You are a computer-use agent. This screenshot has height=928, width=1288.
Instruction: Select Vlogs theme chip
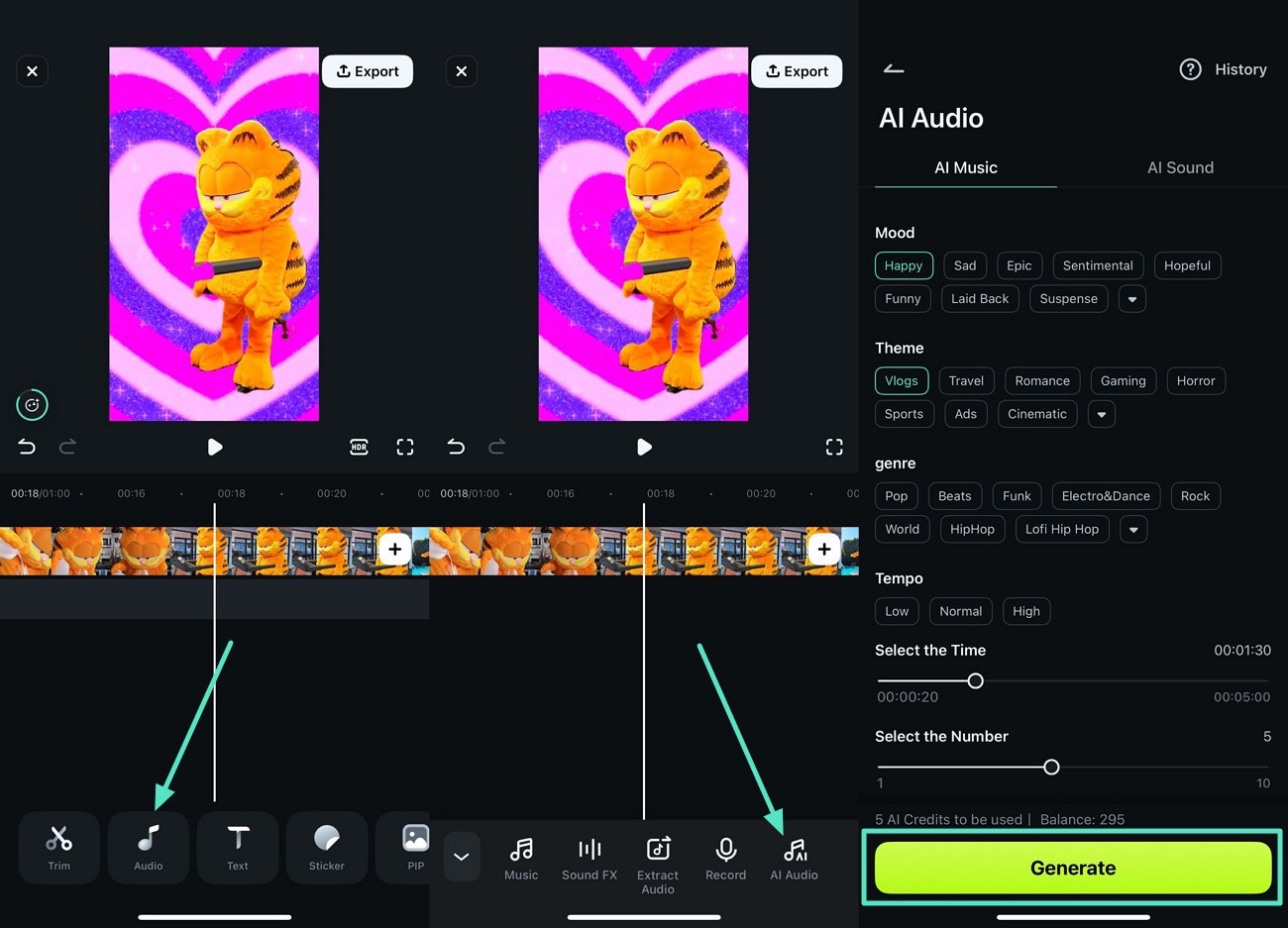[x=902, y=380]
